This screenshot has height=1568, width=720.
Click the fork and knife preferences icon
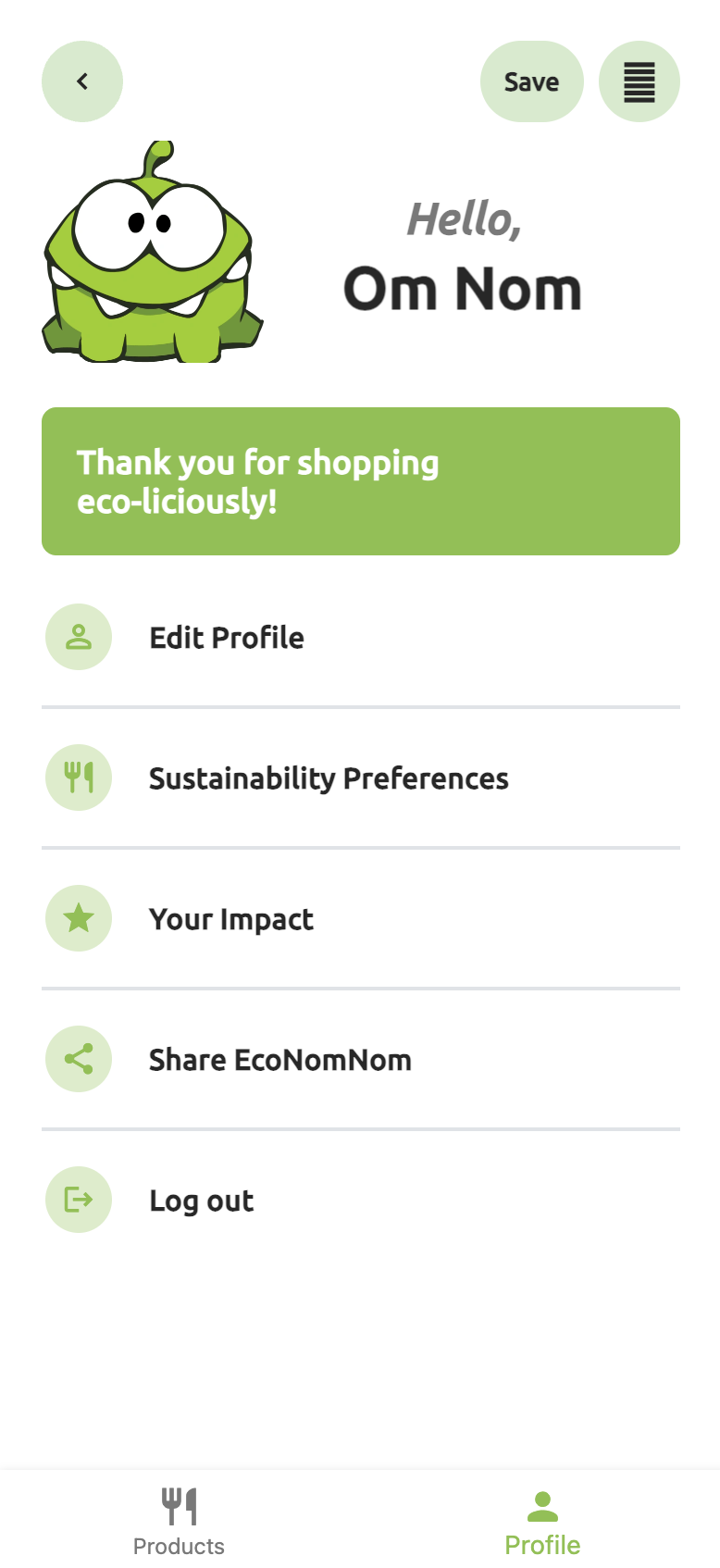click(x=79, y=778)
